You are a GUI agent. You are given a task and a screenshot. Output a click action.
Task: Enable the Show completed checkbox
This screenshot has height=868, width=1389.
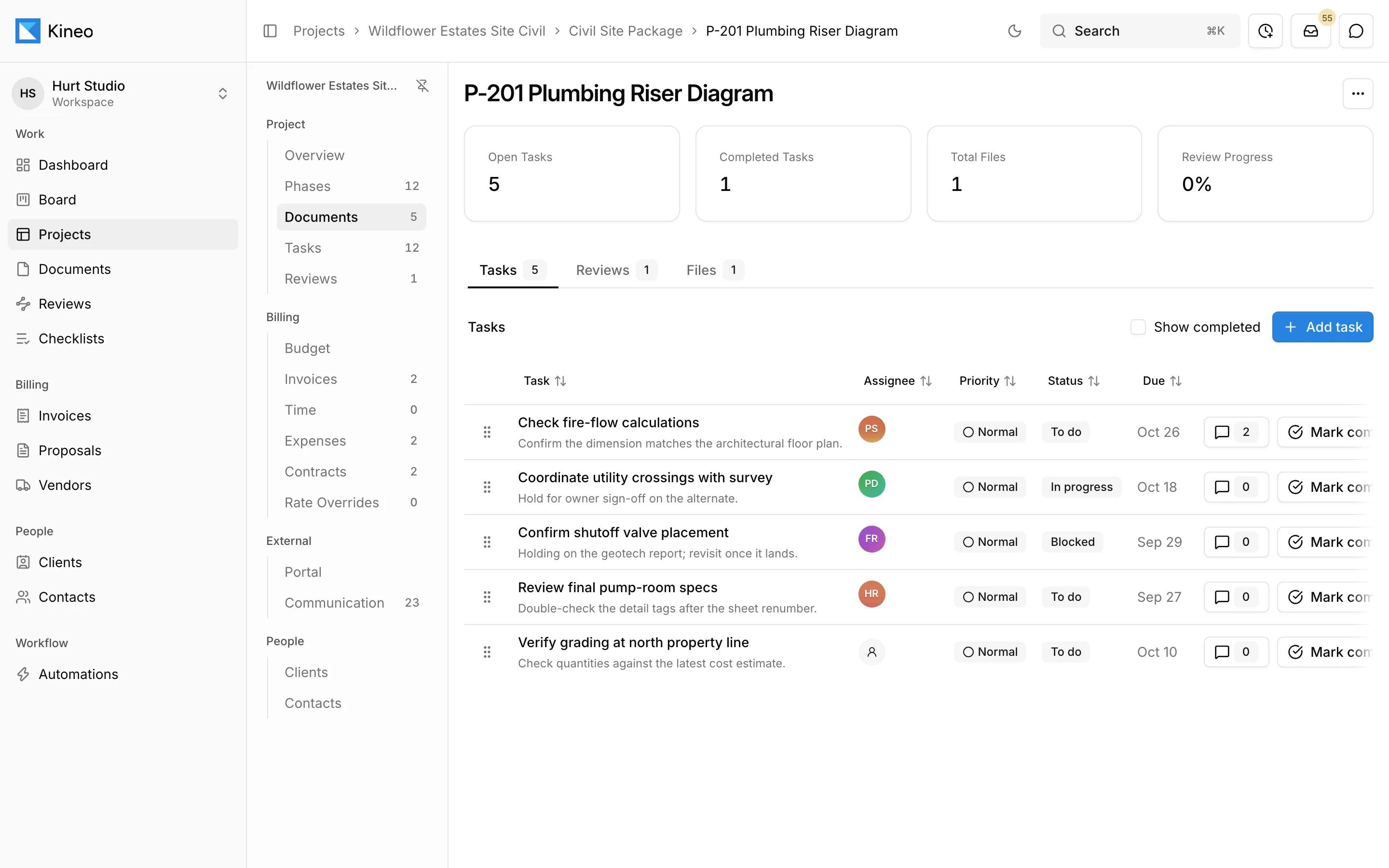click(x=1138, y=327)
